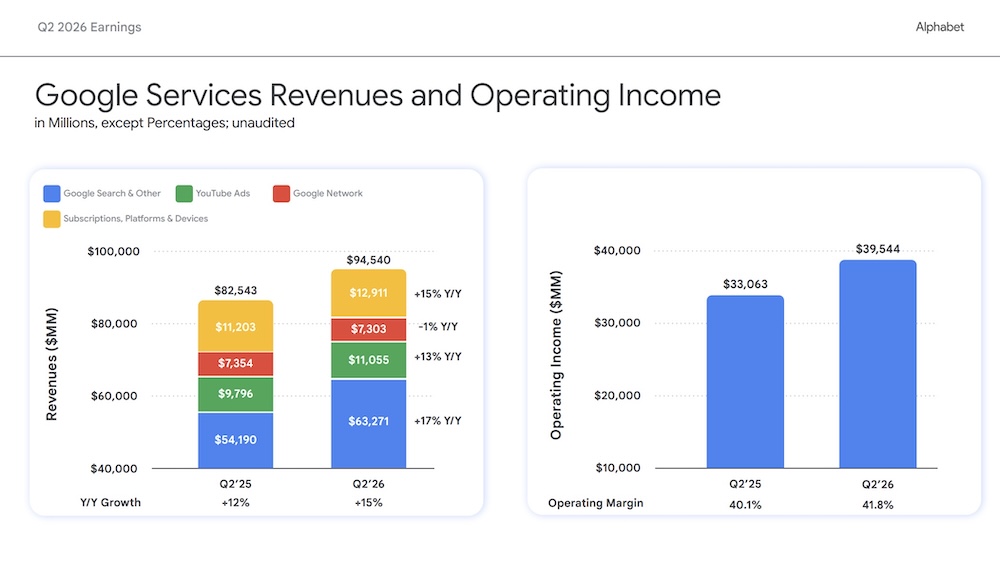Click the $7,303 red segment in Q2'26 bar
This screenshot has width=1000, height=562.
tap(369, 329)
